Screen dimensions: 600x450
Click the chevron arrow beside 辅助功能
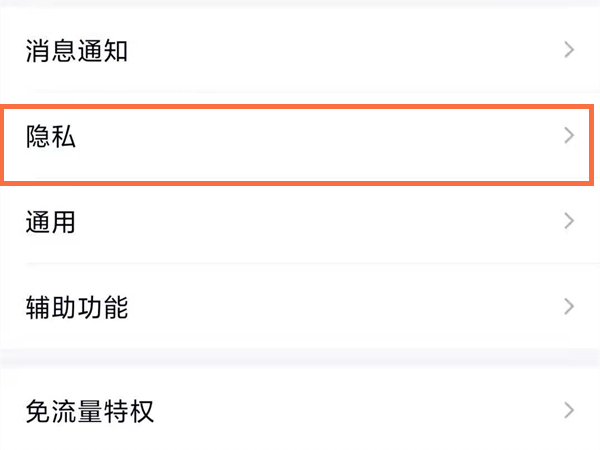(569, 306)
